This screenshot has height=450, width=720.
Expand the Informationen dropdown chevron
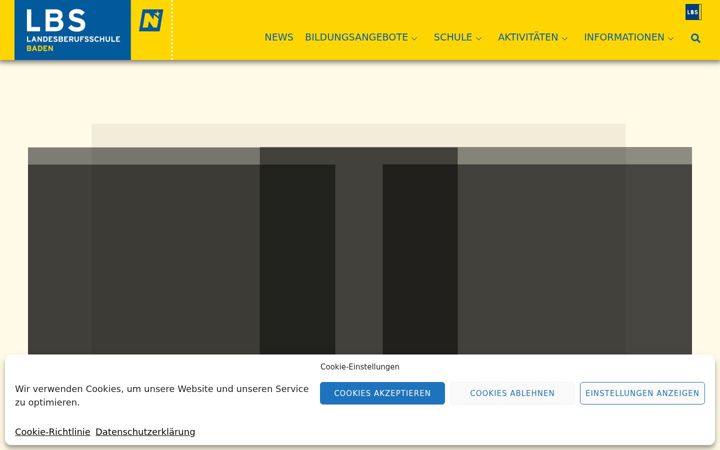[670, 39]
